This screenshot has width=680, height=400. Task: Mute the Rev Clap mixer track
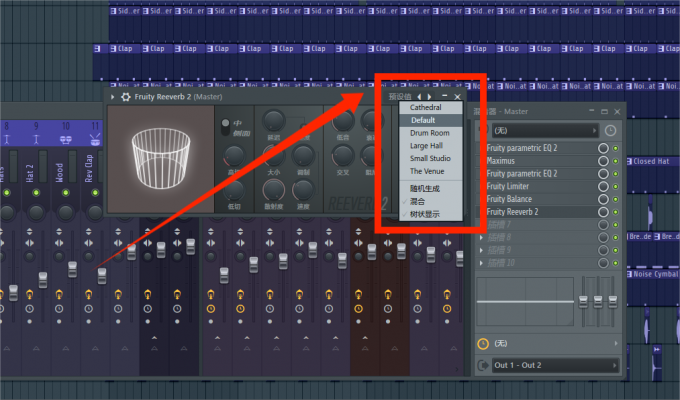[x=95, y=192]
